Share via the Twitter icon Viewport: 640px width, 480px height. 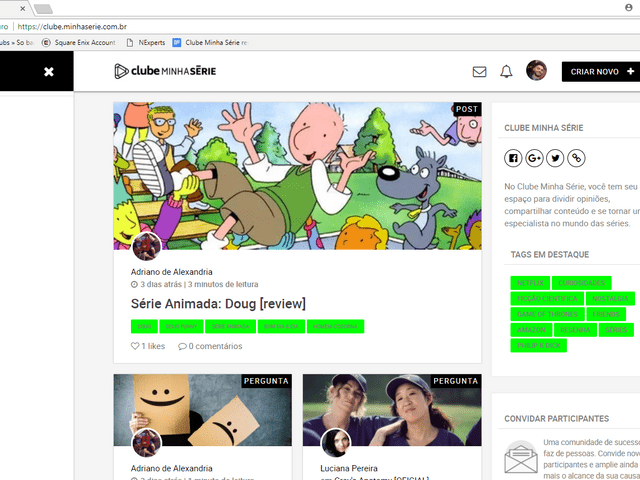click(555, 158)
